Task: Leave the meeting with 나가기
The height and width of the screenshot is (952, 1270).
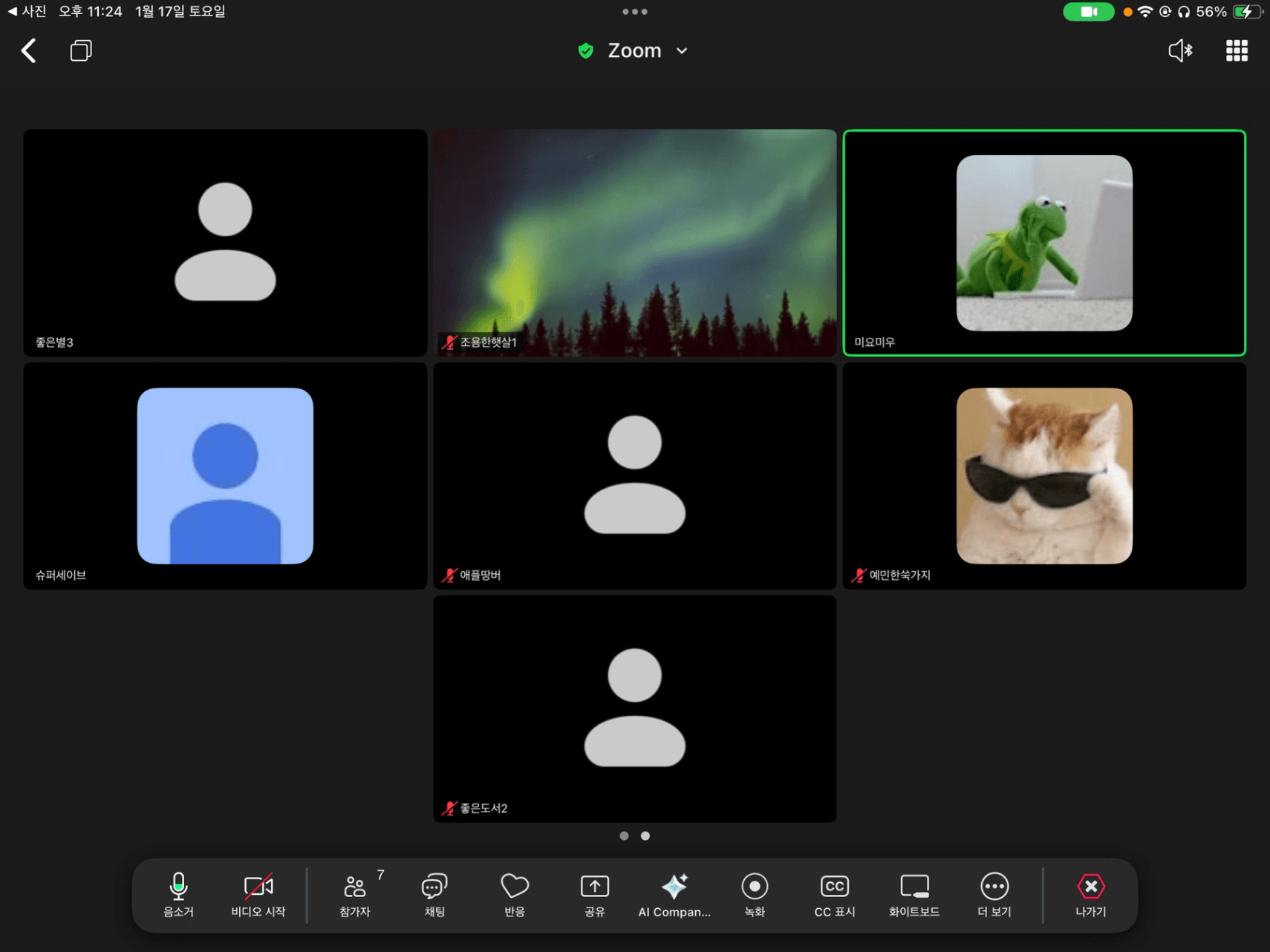Action: click(1090, 894)
